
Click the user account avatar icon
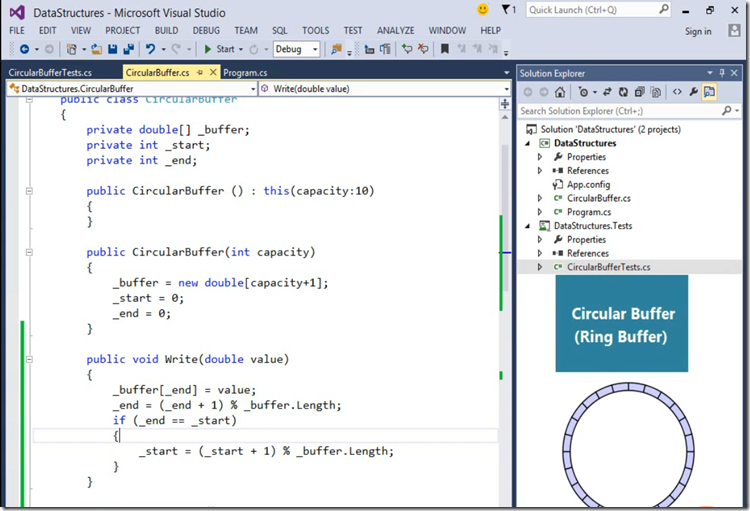point(734,31)
